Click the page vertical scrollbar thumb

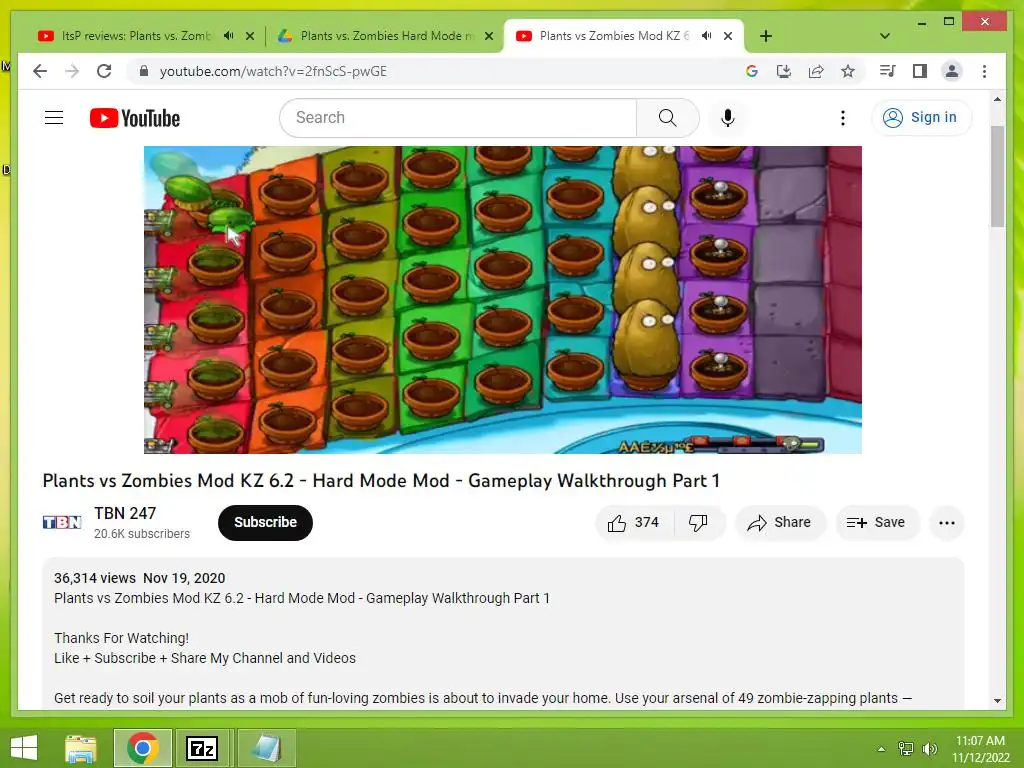point(997,176)
